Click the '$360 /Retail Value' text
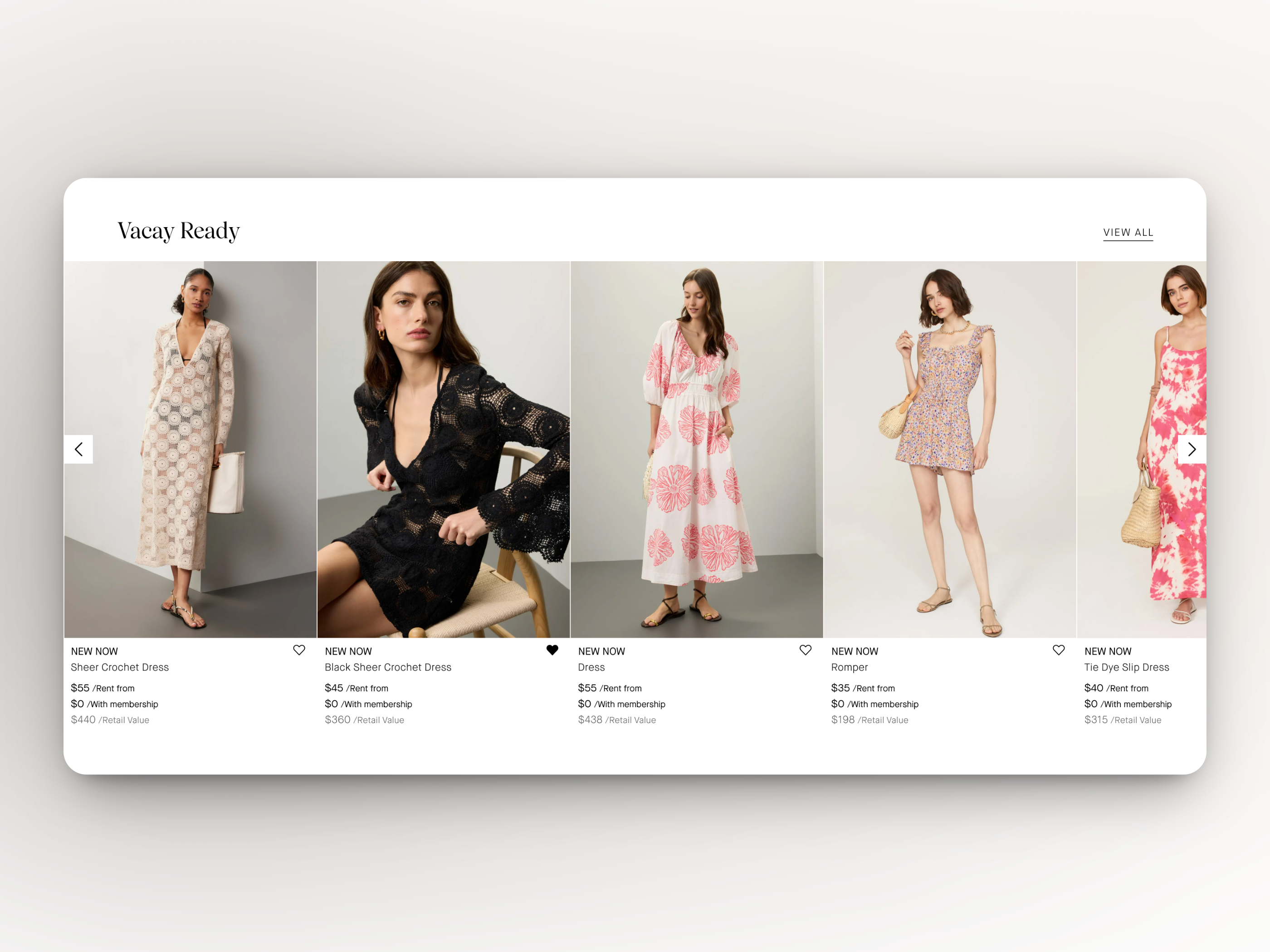1270x952 pixels. click(x=365, y=720)
